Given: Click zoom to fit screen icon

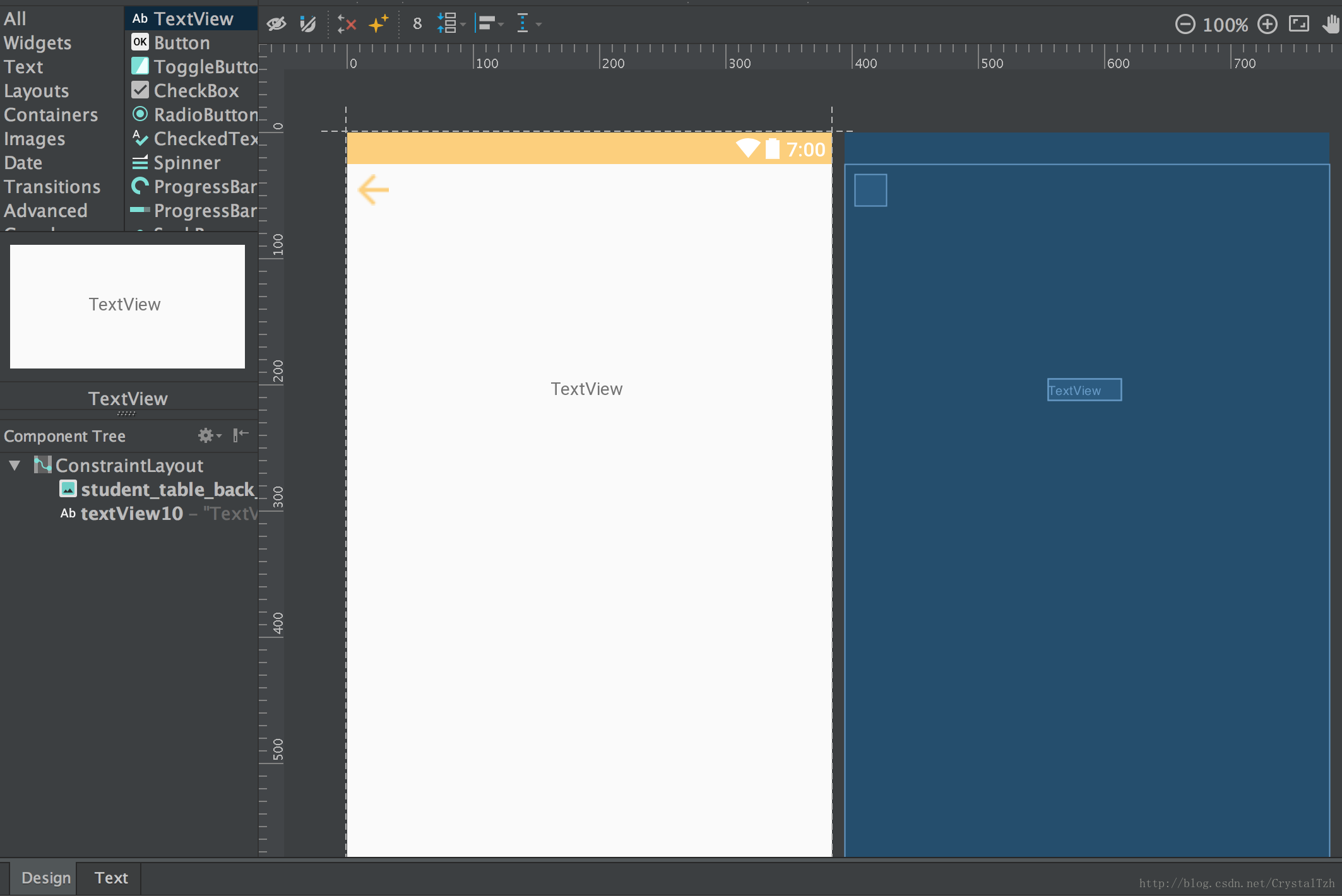Looking at the screenshot, I should (x=1299, y=24).
